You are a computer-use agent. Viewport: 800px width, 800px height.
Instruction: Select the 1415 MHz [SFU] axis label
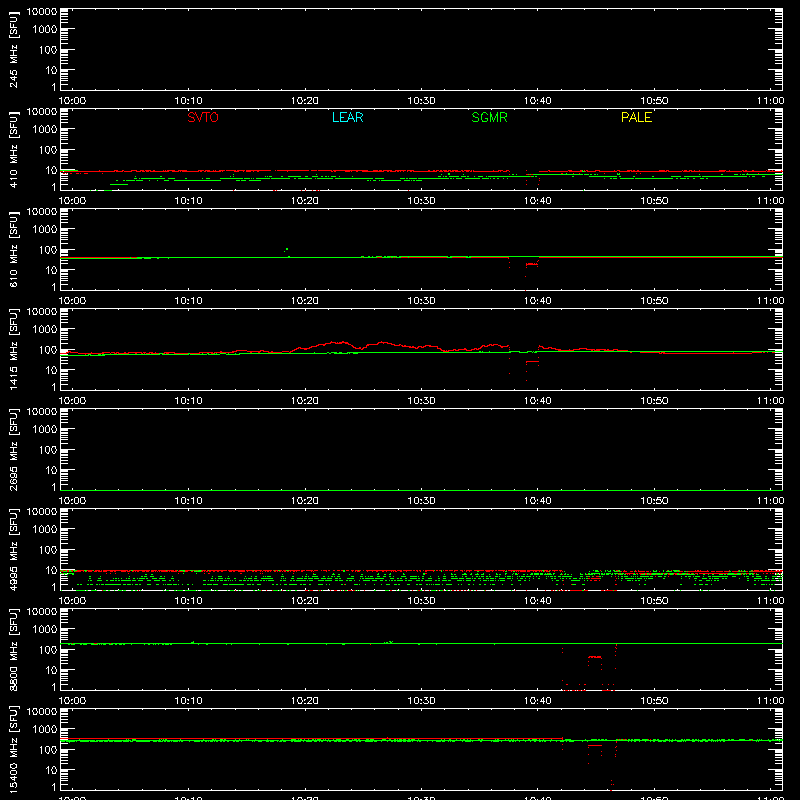click(13, 349)
